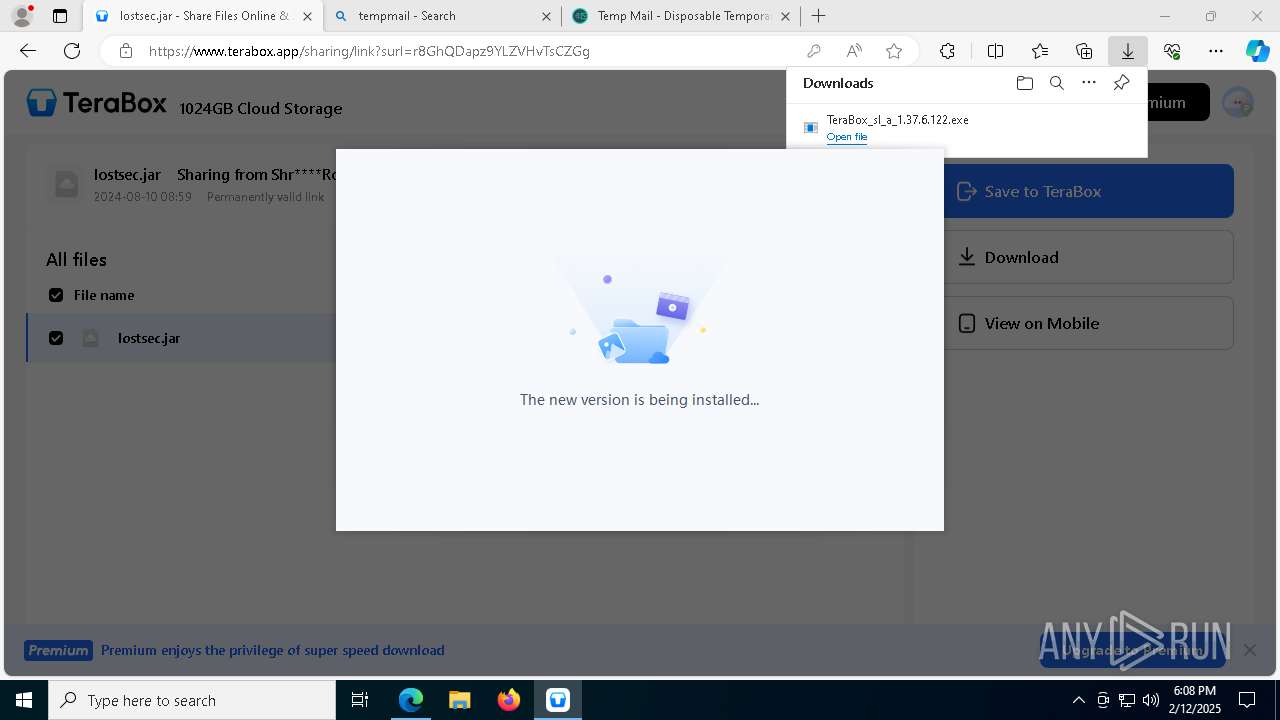Close the premium banner
Screen dimensions: 1280x720
1249,650
